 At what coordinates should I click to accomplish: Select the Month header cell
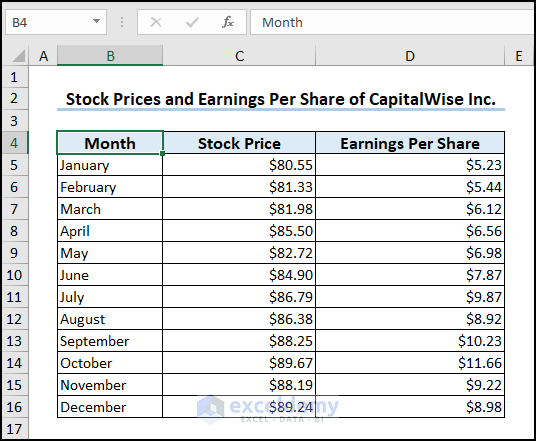(x=110, y=143)
